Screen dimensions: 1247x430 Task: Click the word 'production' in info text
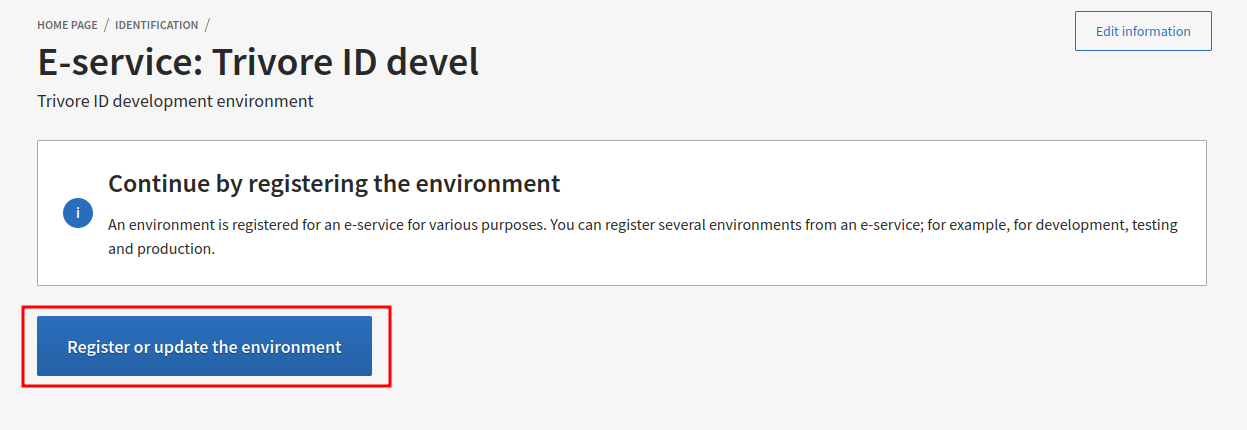coord(178,249)
